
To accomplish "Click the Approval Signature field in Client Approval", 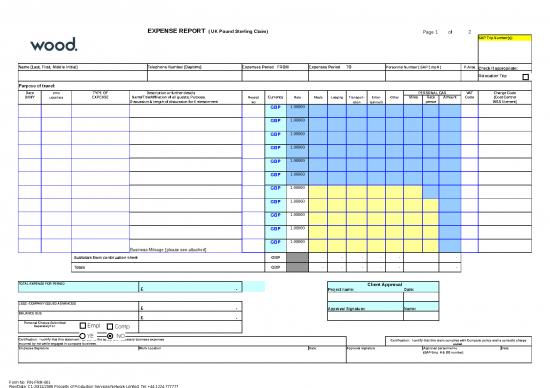I will point(365,316).
